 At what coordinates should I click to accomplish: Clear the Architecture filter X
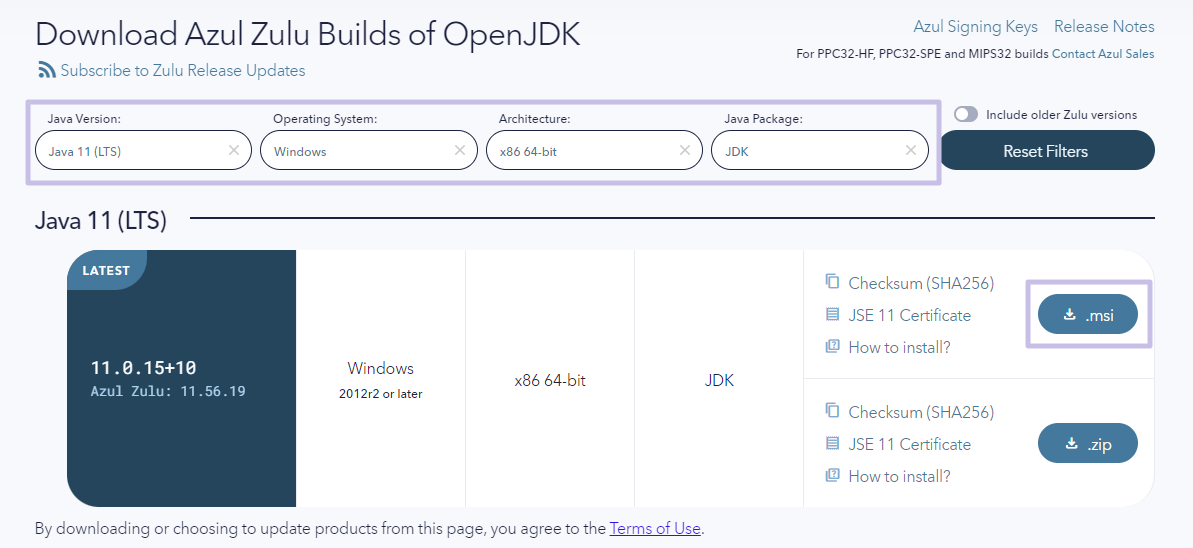(685, 150)
